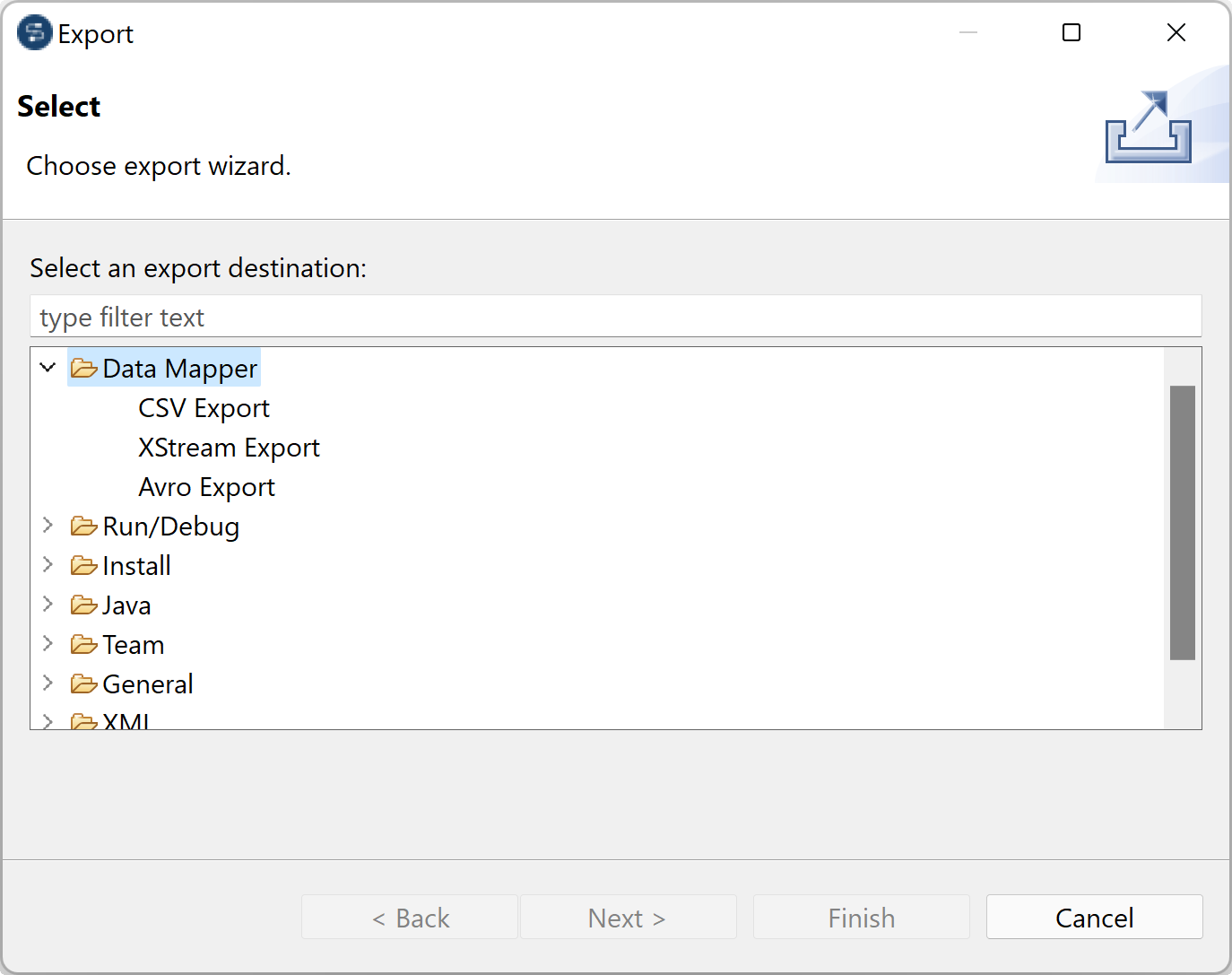This screenshot has height=975, width=1232.
Task: Select CSV Export wizard
Action: tap(204, 408)
